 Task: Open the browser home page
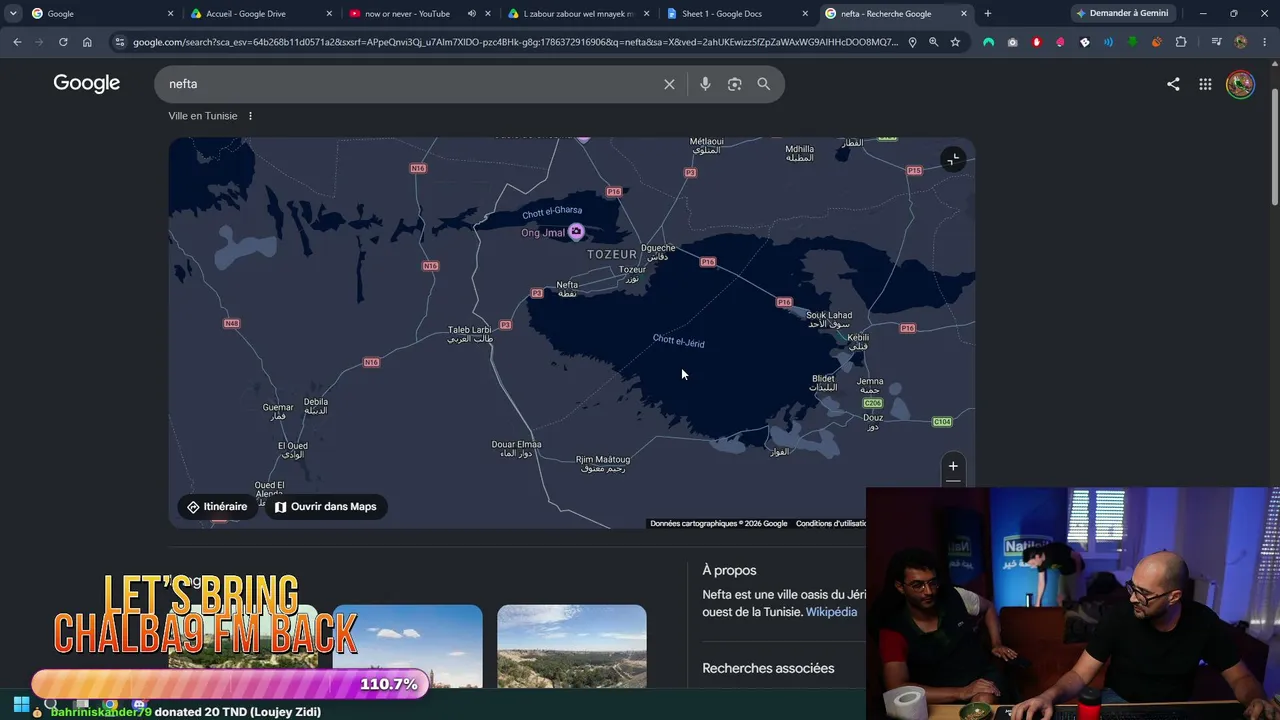tap(87, 42)
